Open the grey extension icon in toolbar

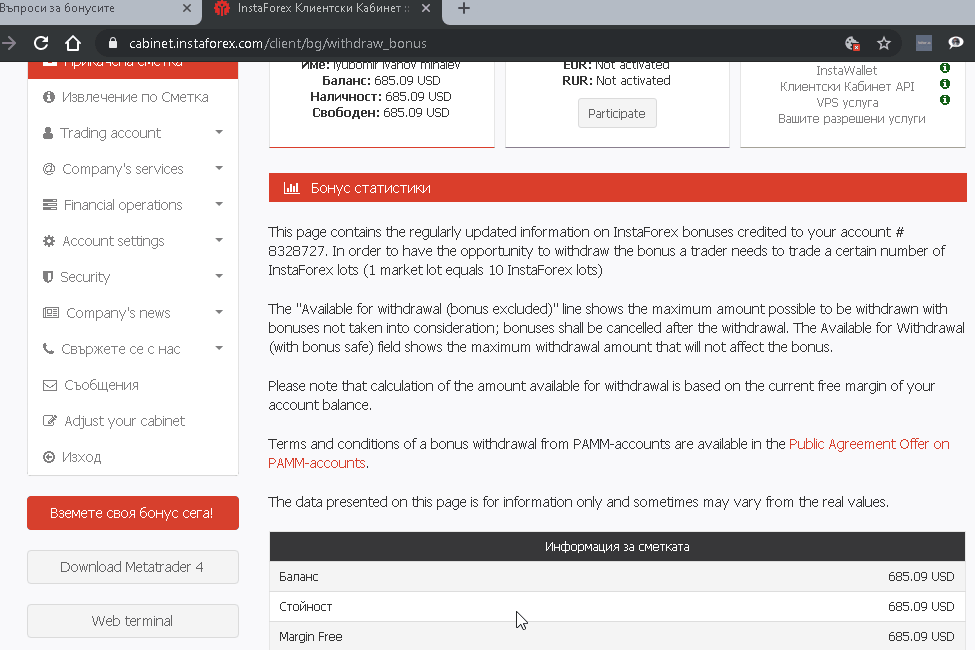click(x=924, y=43)
